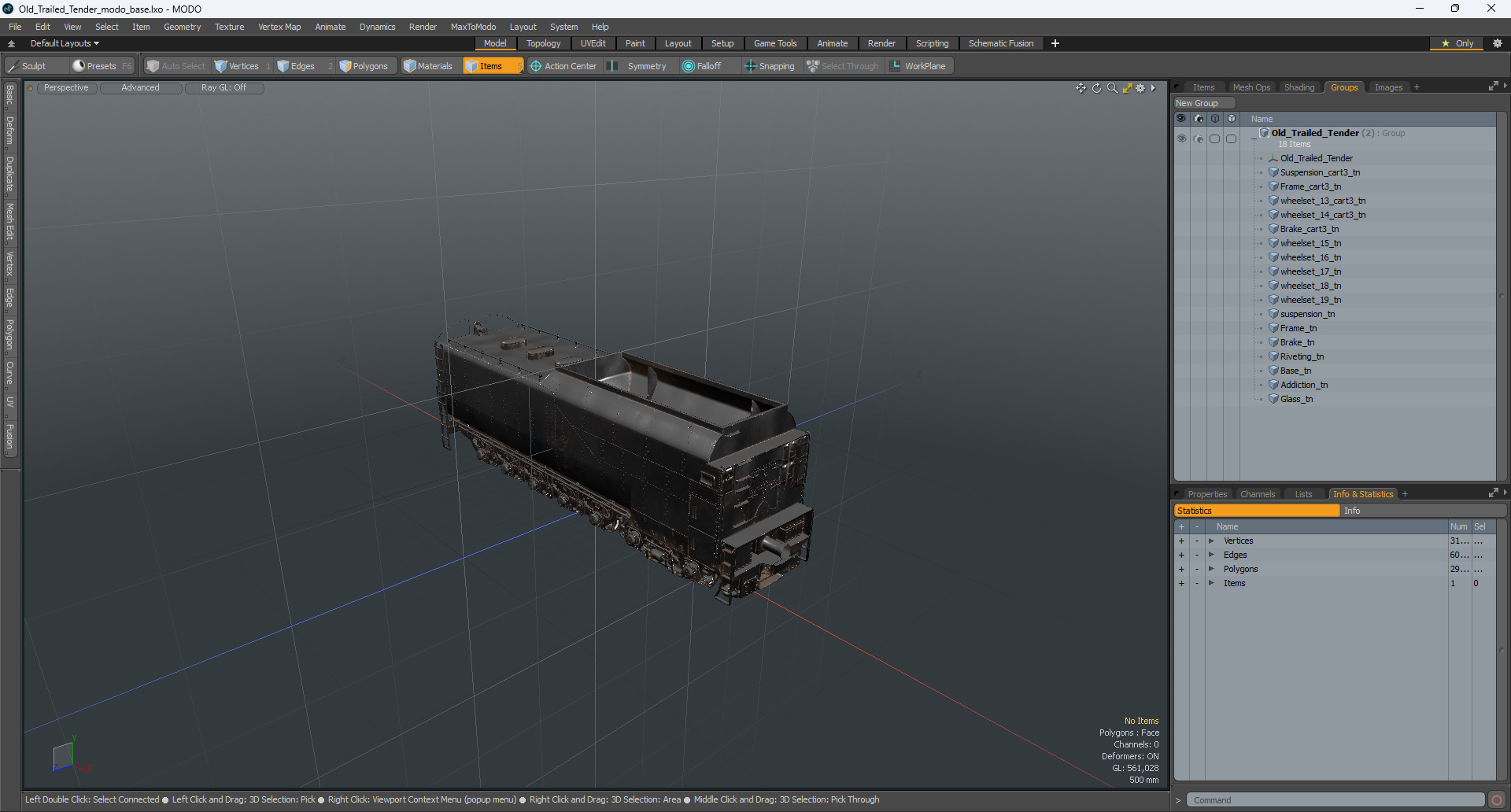Add a new tab in the Groups panel

1417,87
